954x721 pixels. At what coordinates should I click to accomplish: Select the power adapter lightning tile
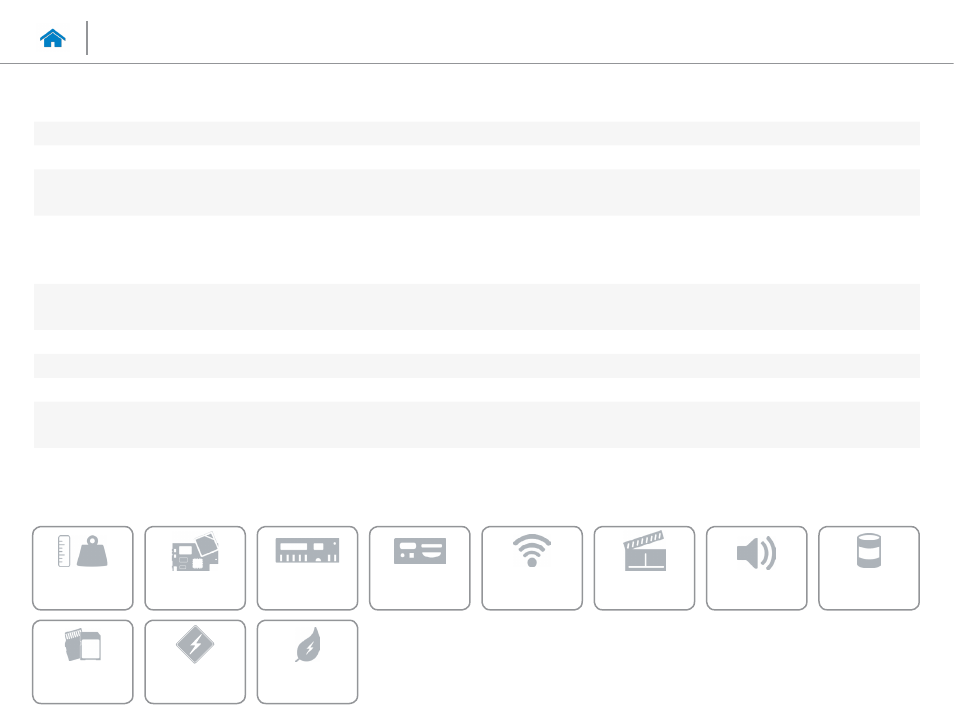tap(195, 661)
